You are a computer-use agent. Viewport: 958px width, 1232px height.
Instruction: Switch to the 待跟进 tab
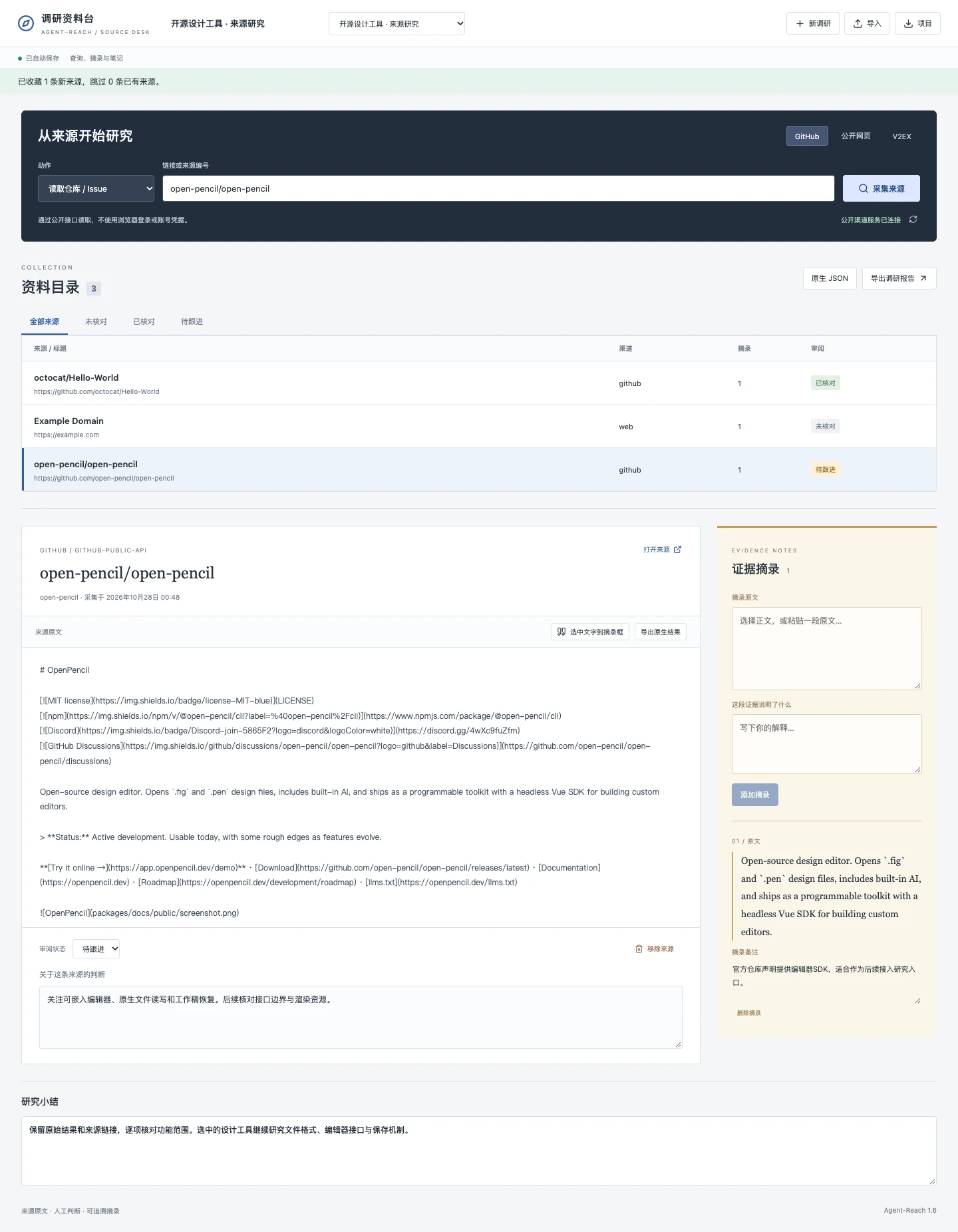point(192,321)
